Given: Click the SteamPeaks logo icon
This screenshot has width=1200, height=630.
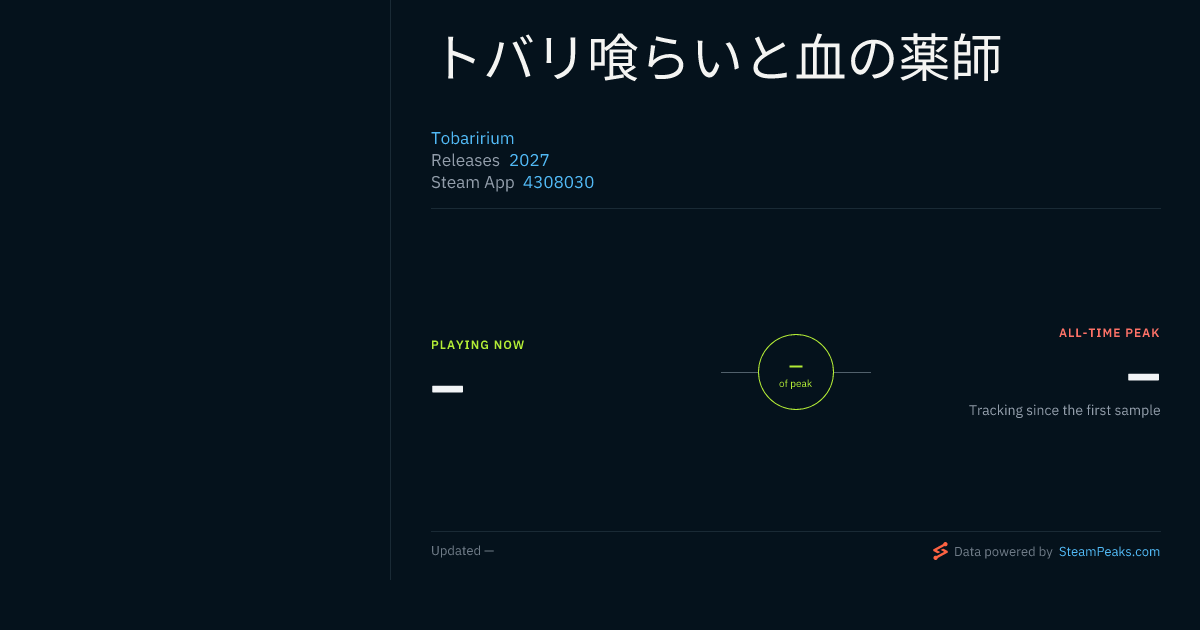Looking at the screenshot, I should coord(940,551).
